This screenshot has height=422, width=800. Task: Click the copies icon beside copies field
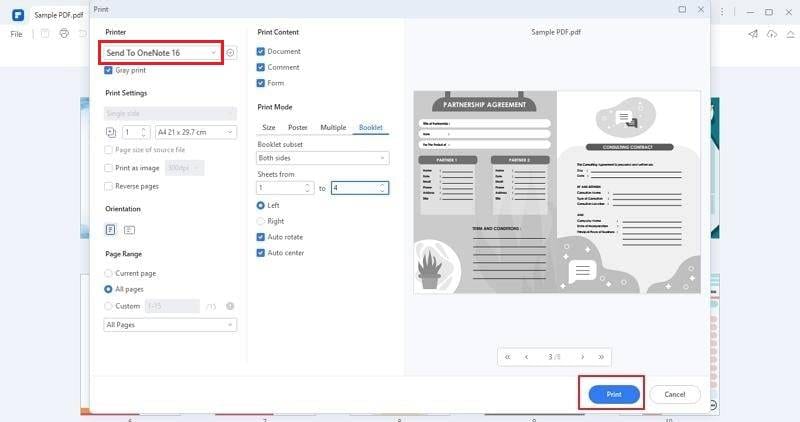(111, 132)
